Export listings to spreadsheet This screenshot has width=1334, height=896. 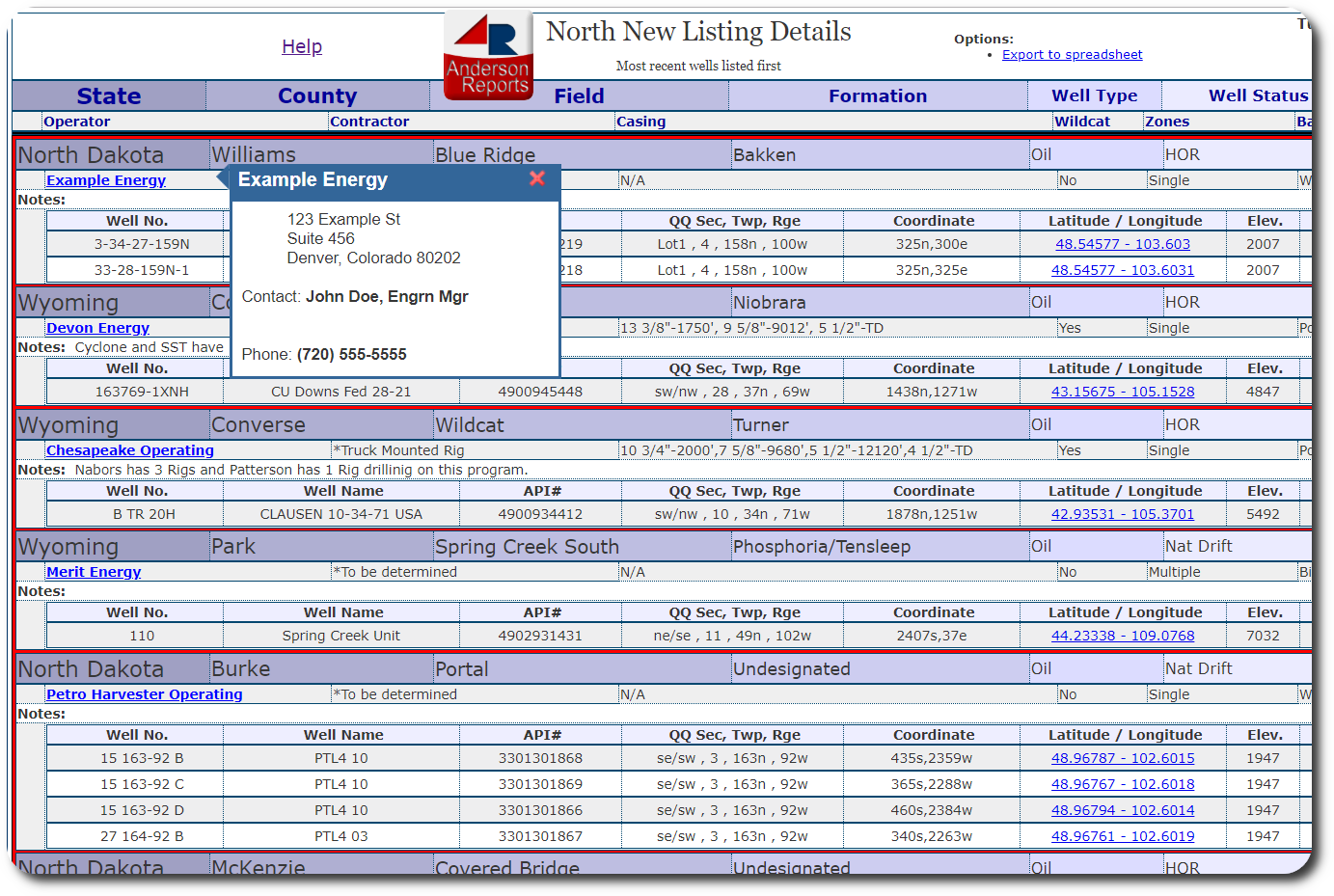pyautogui.click(x=1072, y=54)
